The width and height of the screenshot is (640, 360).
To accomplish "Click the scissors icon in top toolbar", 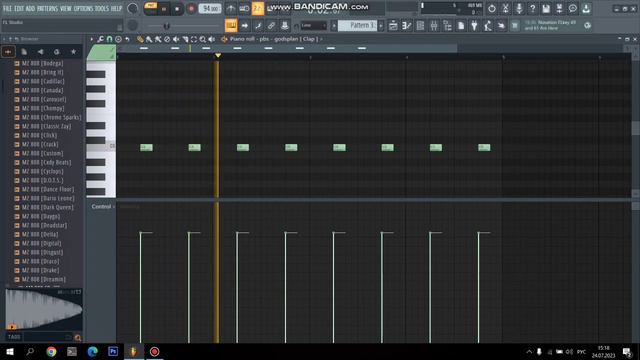I will (505, 9).
